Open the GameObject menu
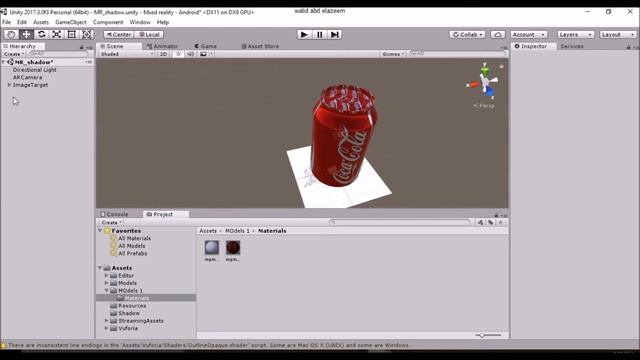 (x=71, y=22)
